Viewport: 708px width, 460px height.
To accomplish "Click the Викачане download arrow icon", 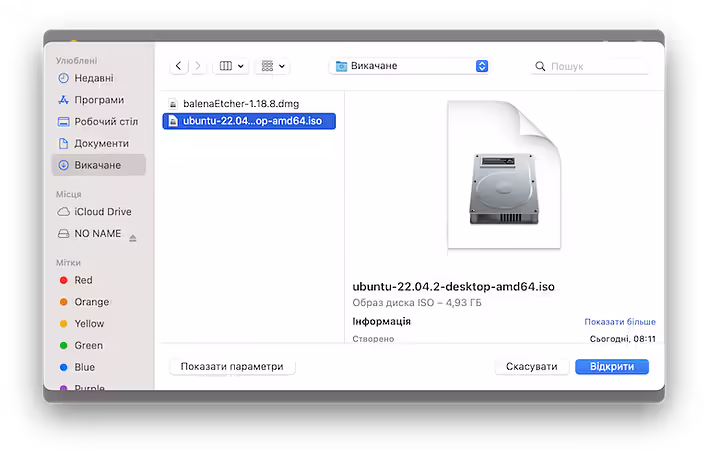I will coord(64,165).
